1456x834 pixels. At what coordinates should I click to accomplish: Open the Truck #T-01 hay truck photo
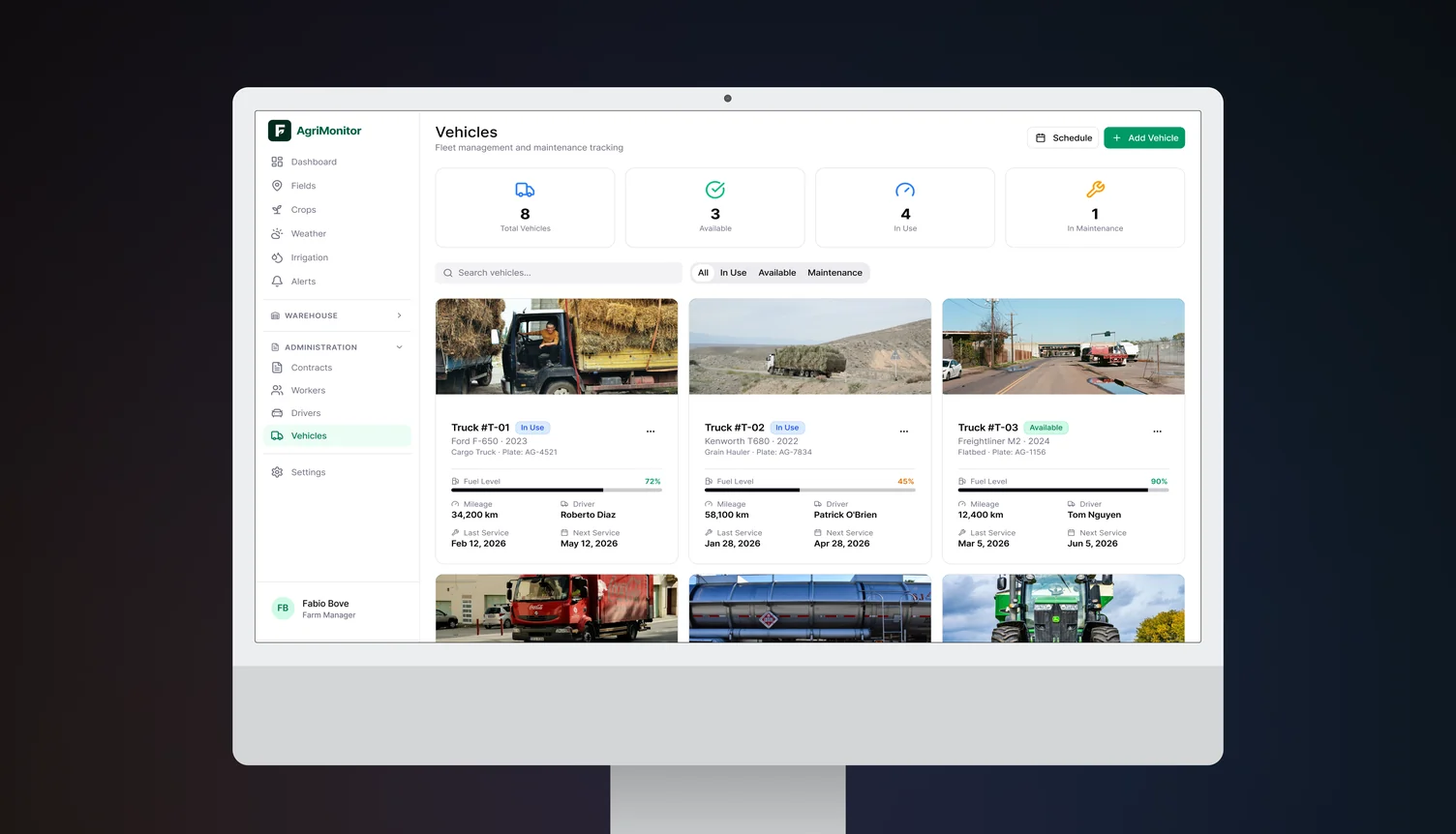557,346
